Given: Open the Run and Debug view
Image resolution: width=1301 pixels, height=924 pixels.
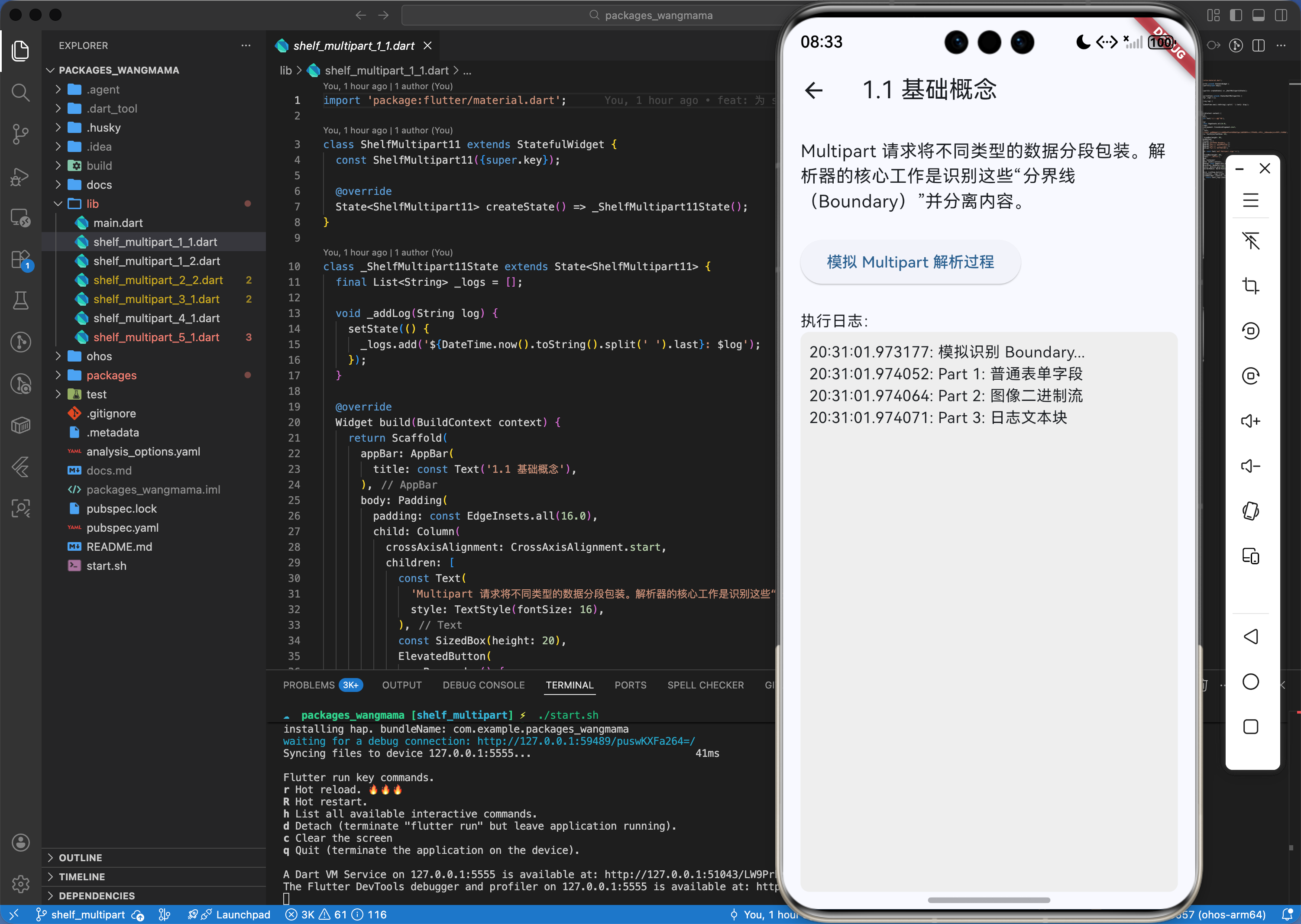Looking at the screenshot, I should click(20, 176).
